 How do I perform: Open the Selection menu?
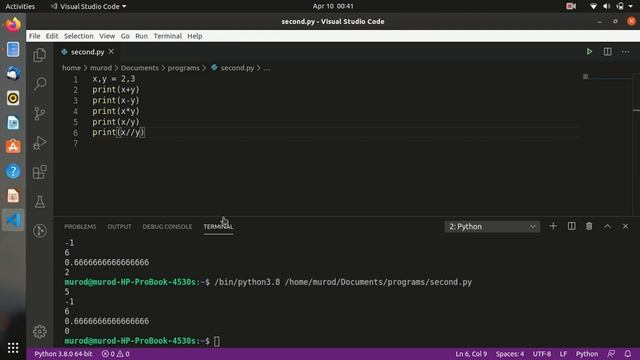pos(78,36)
